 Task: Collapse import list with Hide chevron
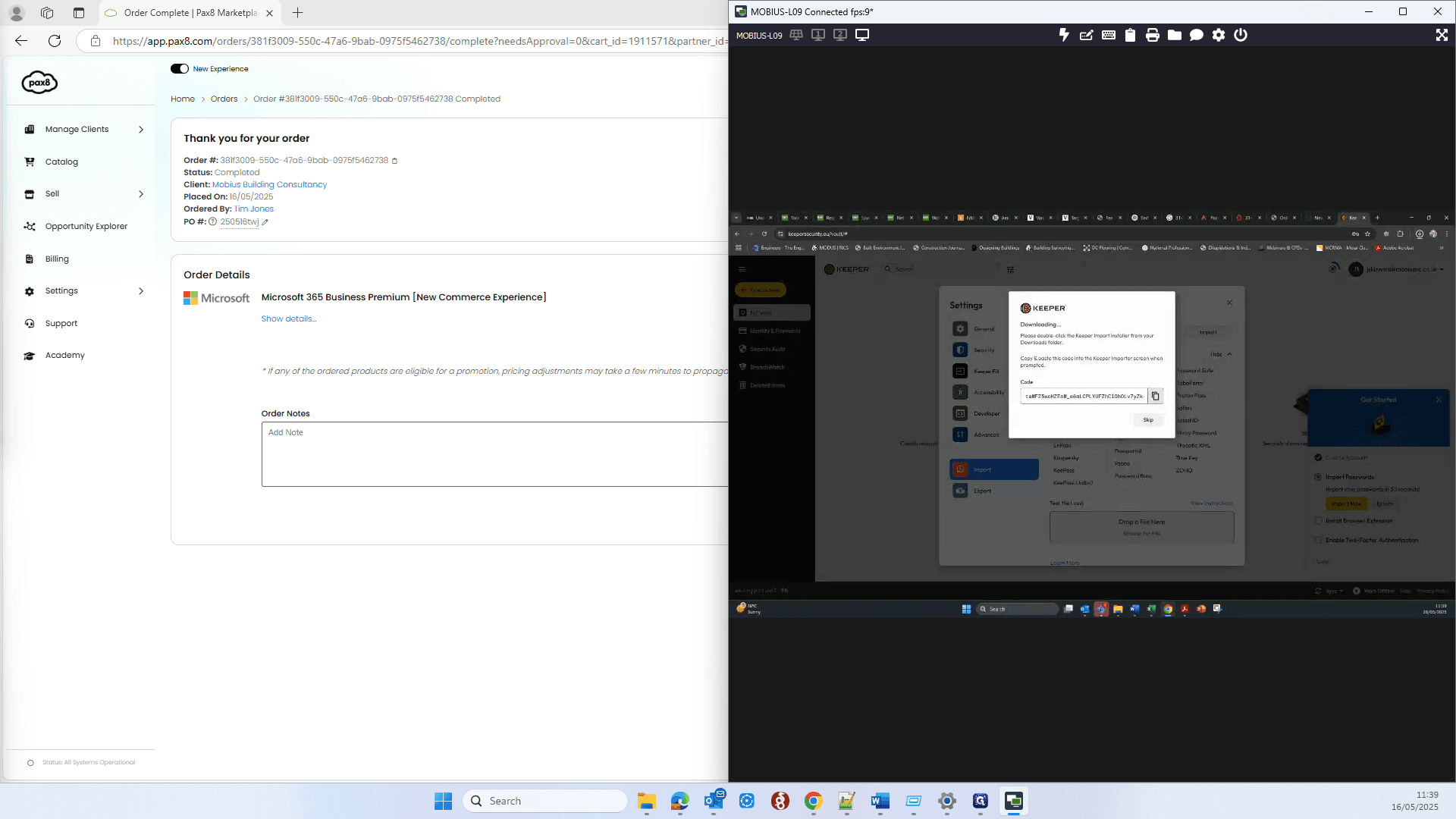point(1229,354)
